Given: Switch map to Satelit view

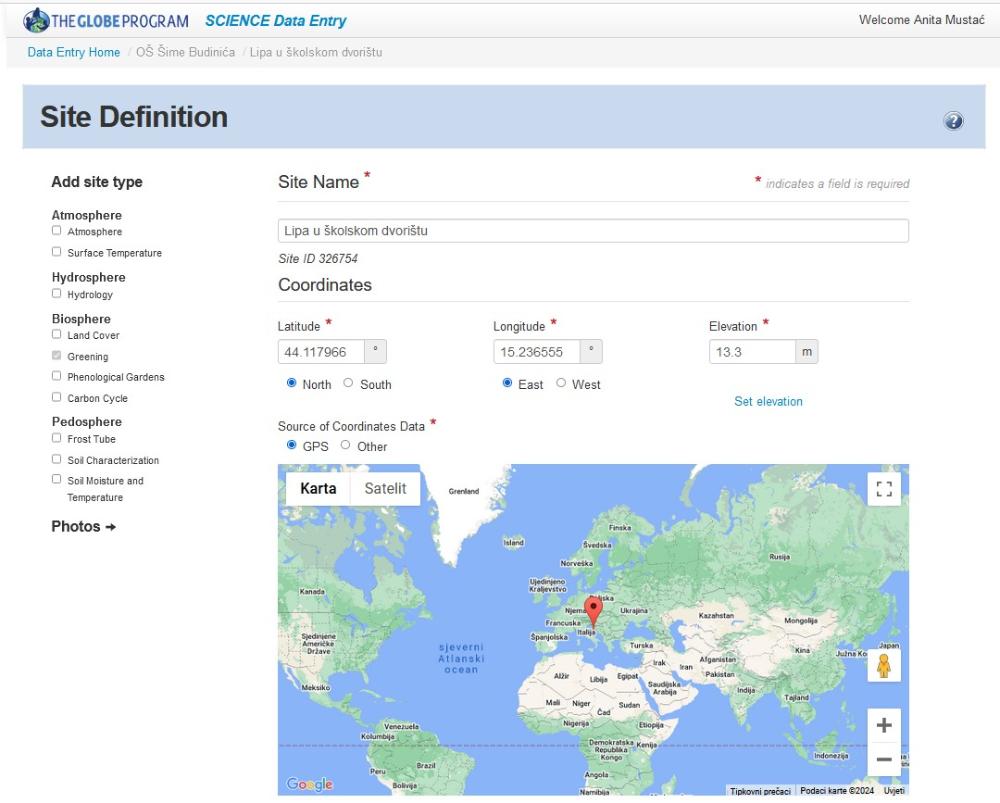Looking at the screenshot, I should 385,489.
